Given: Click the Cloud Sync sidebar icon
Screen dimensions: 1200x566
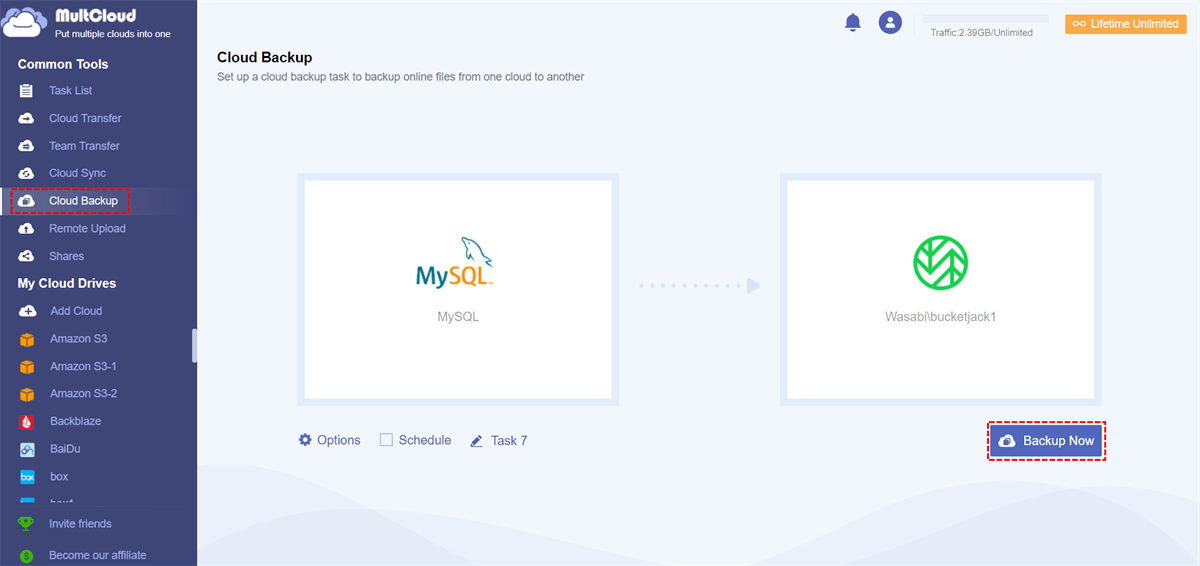Looking at the screenshot, I should 27,173.
